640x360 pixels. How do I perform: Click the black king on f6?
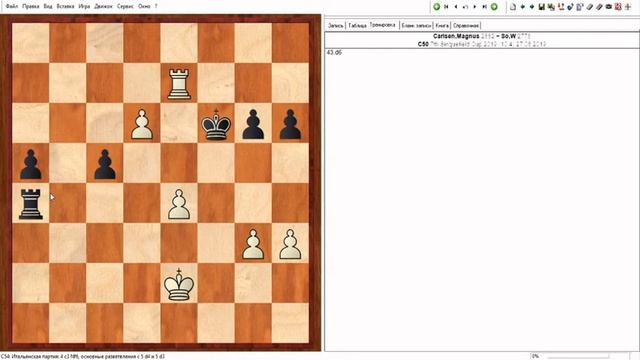pyautogui.click(x=216, y=125)
